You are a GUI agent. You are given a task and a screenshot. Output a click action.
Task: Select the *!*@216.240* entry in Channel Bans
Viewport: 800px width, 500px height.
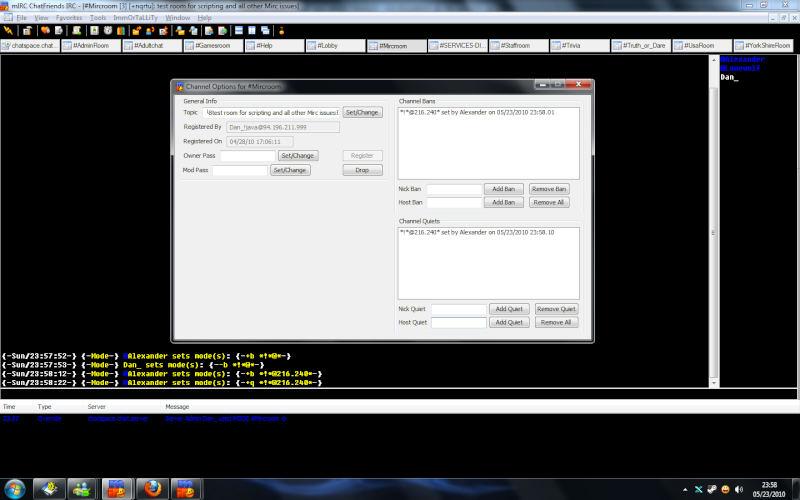[477, 112]
